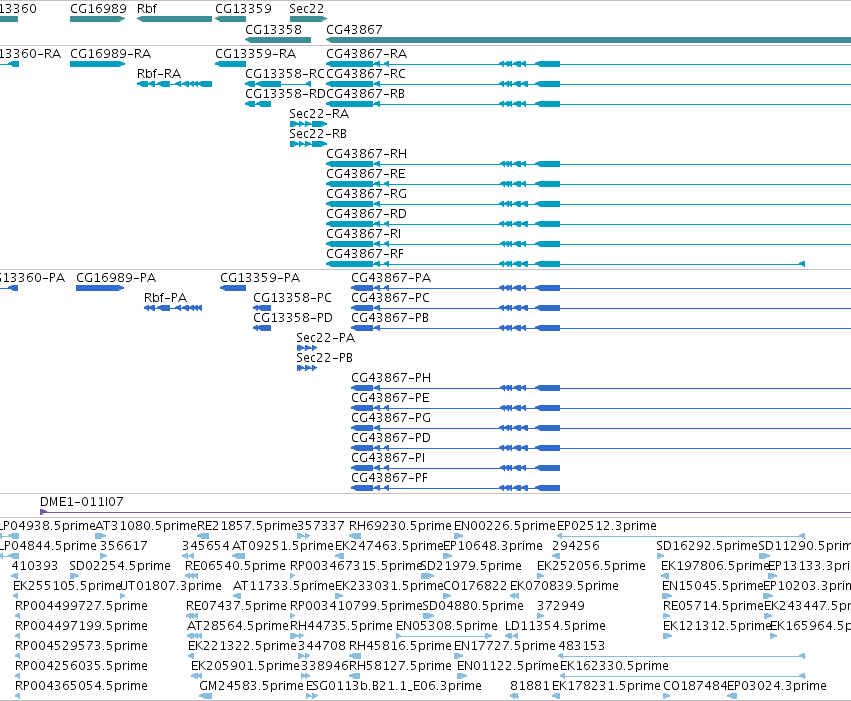Select EST RH69230.5prime

[x=401, y=526]
